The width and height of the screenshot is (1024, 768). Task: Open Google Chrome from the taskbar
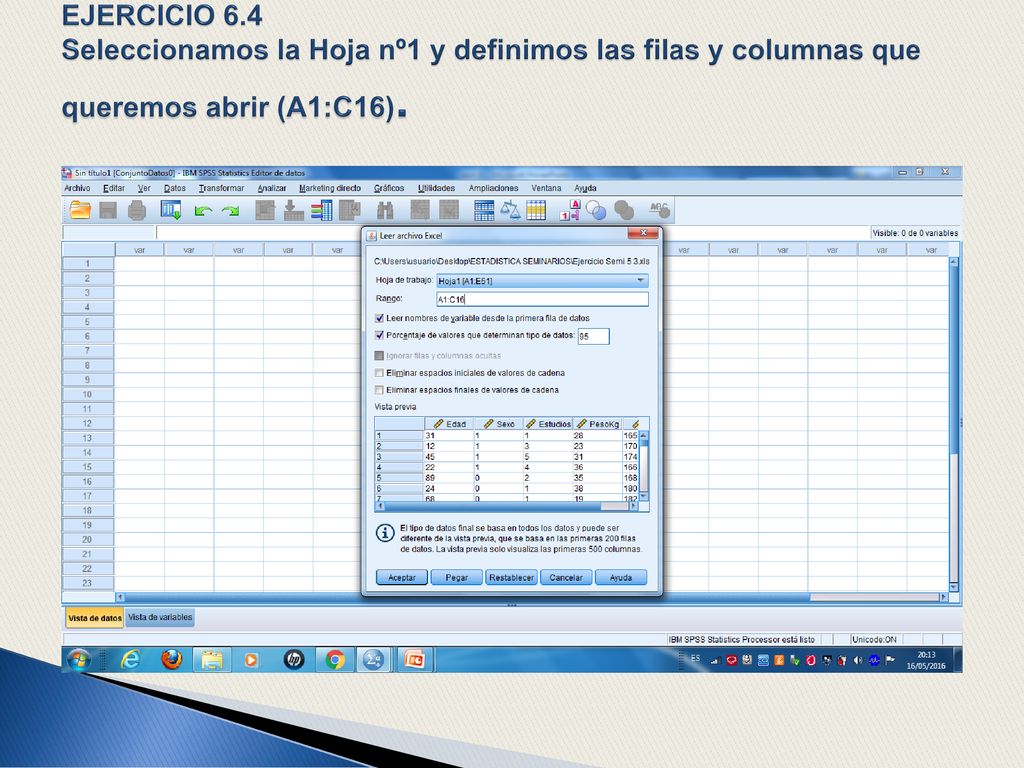coord(335,660)
